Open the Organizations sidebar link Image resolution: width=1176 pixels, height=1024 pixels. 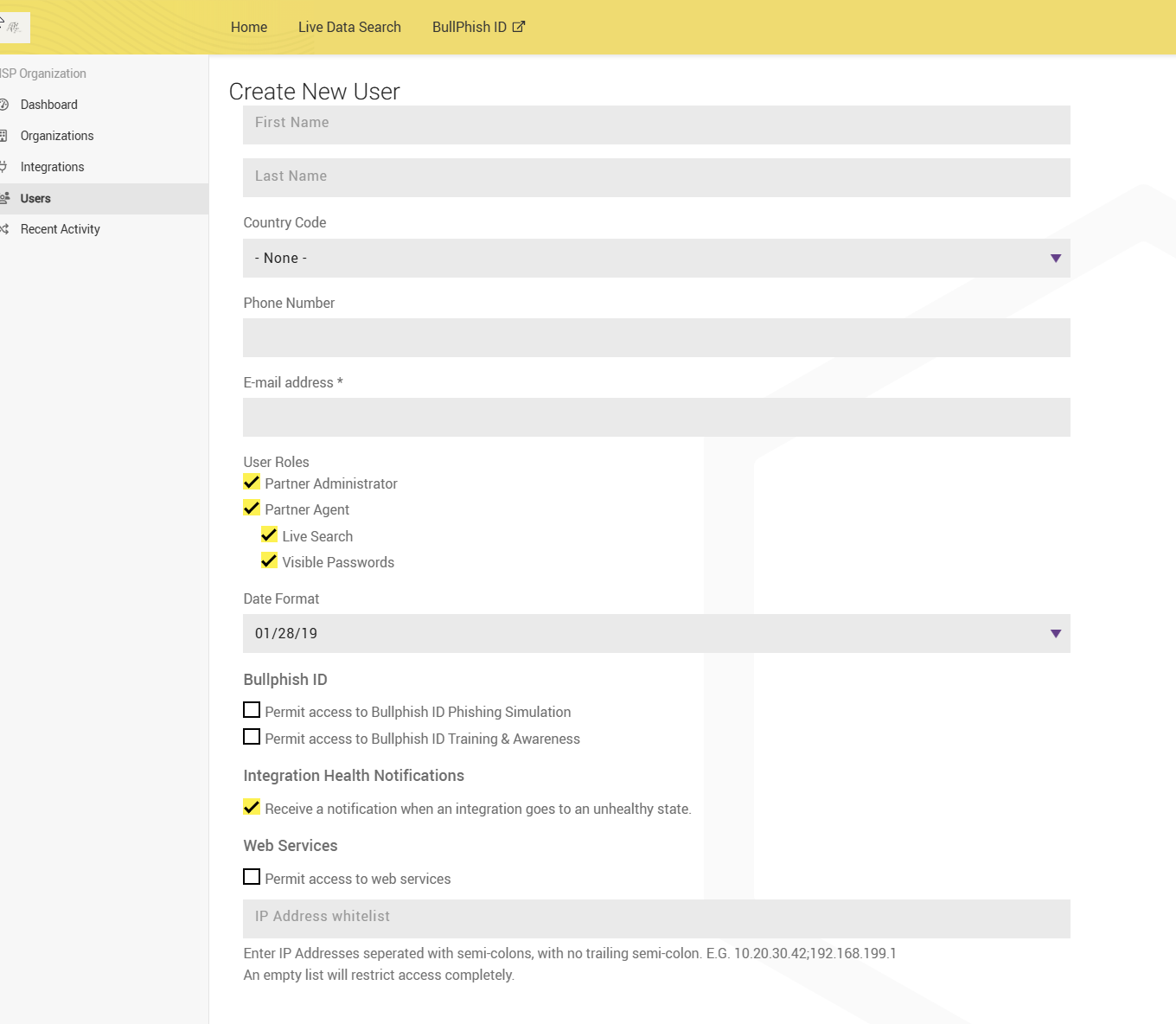coord(57,136)
